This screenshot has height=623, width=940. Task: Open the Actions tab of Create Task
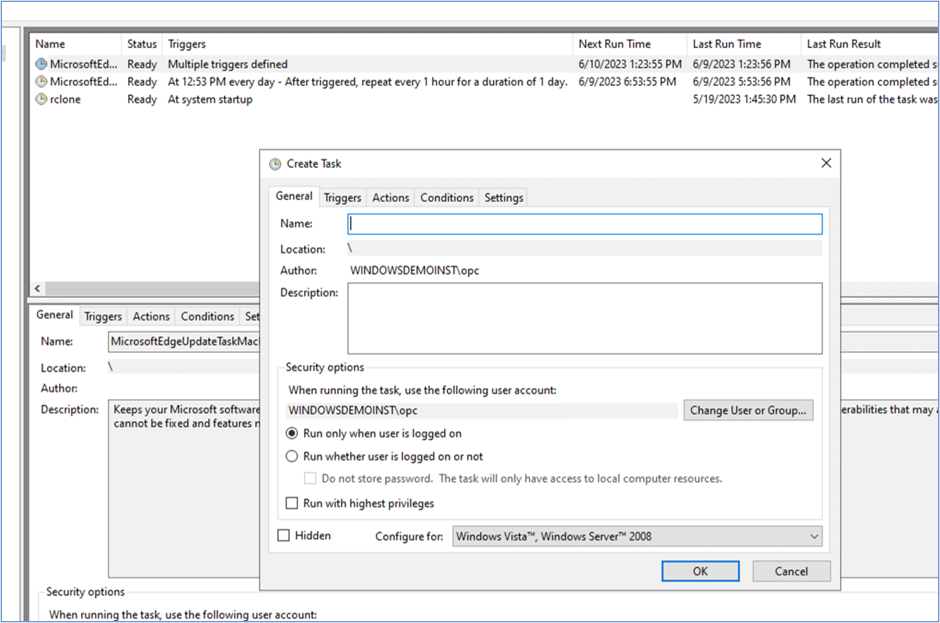pos(390,197)
